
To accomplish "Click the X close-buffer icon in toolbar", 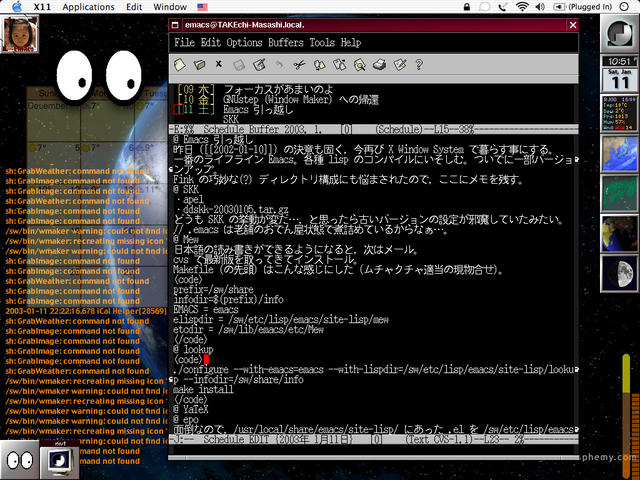I will coord(220,65).
